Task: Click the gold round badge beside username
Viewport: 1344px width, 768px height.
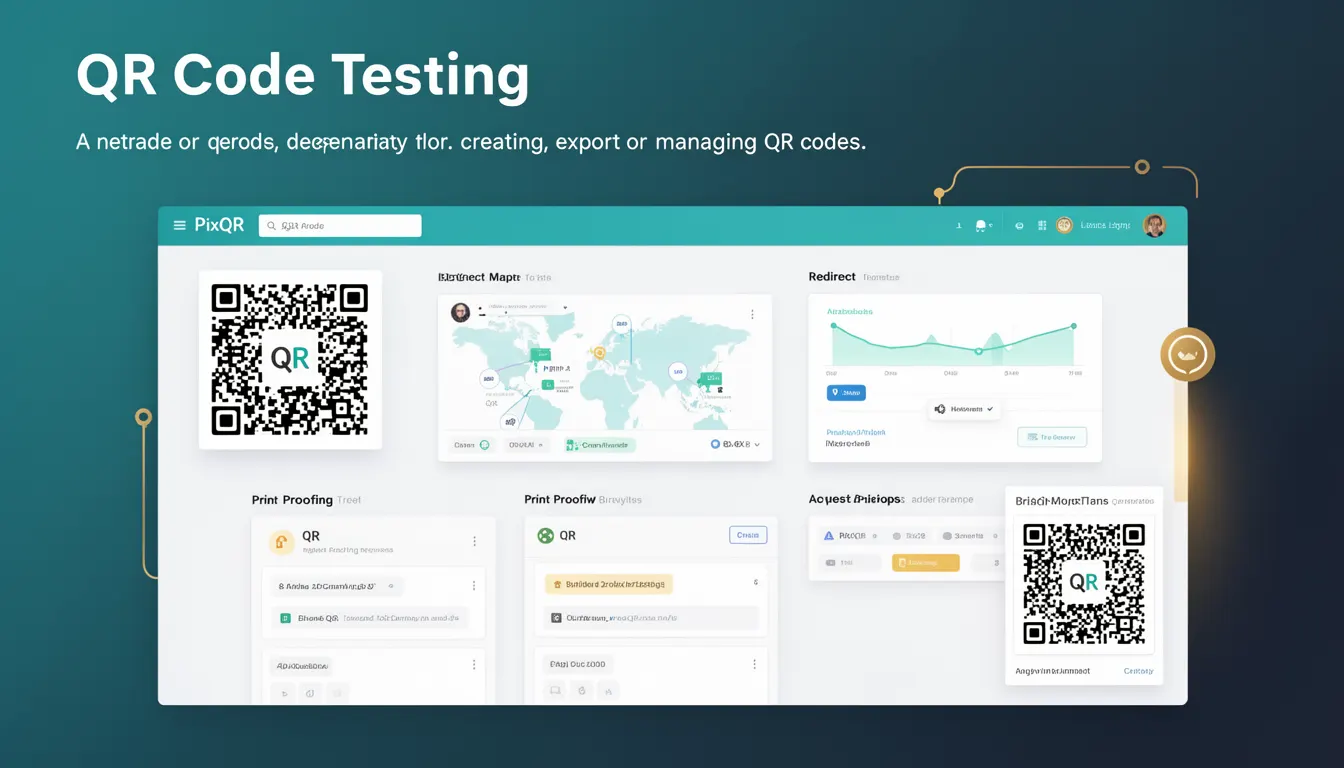Action: click(1064, 226)
